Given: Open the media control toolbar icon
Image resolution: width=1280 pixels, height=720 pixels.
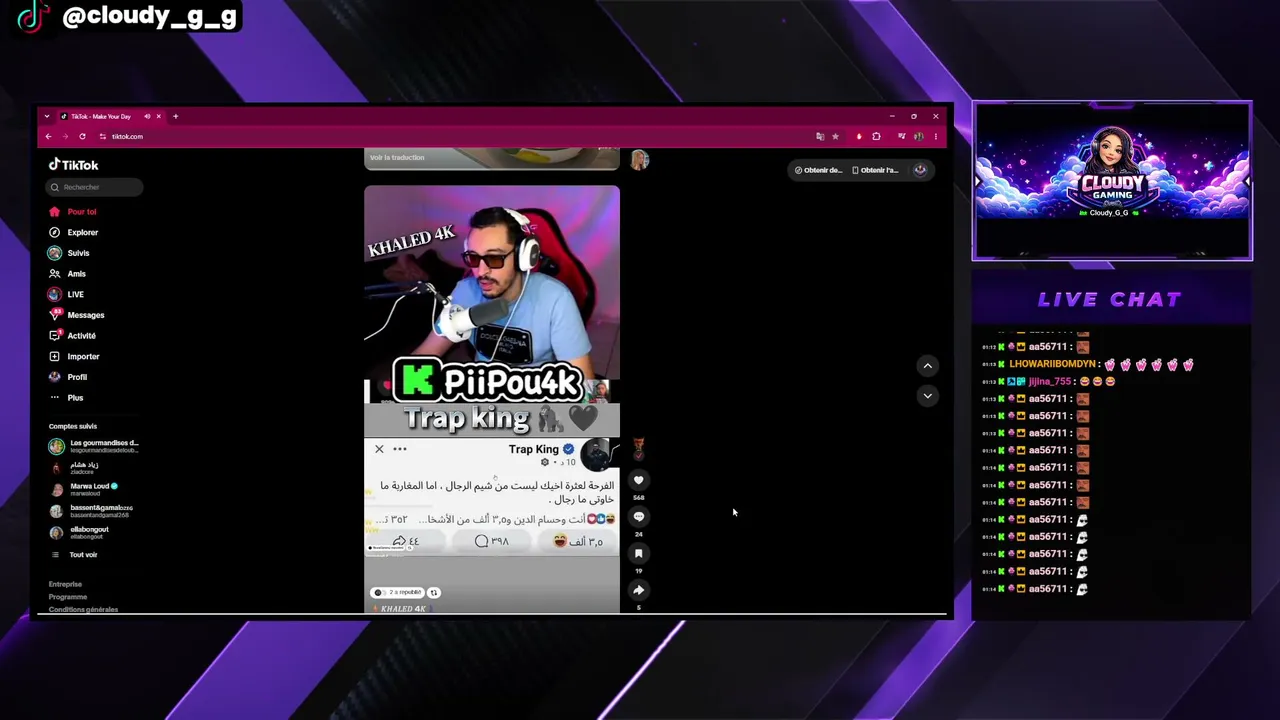Looking at the screenshot, I should (x=902, y=137).
